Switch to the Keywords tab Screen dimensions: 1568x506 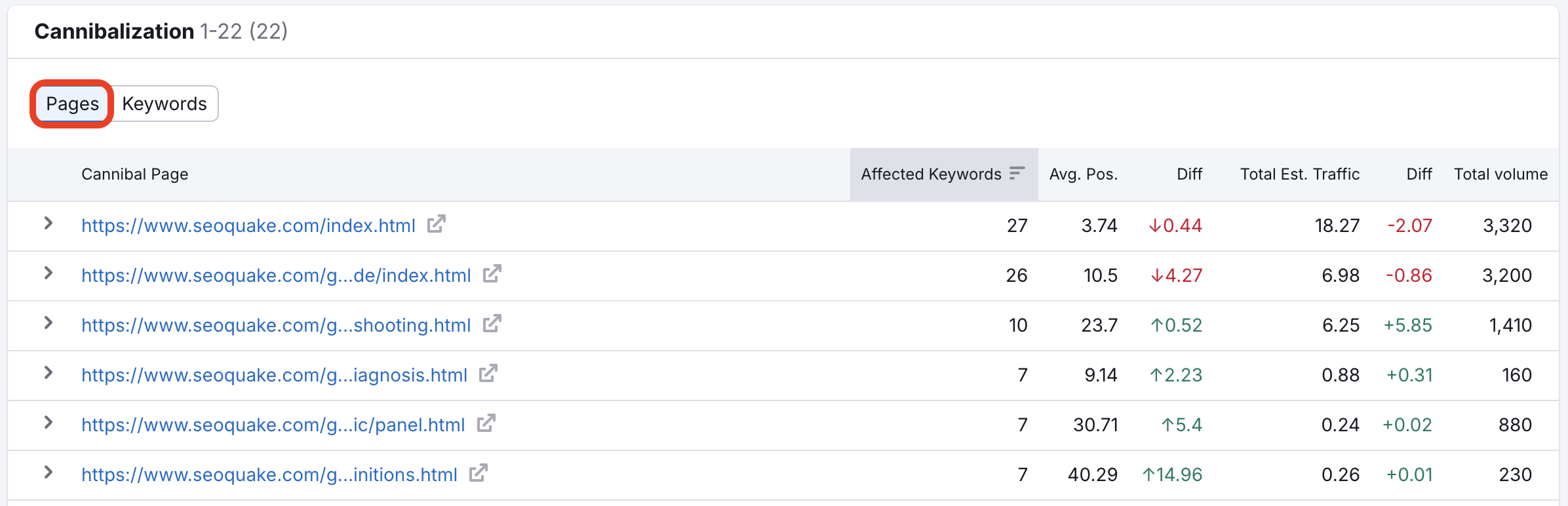pos(164,104)
